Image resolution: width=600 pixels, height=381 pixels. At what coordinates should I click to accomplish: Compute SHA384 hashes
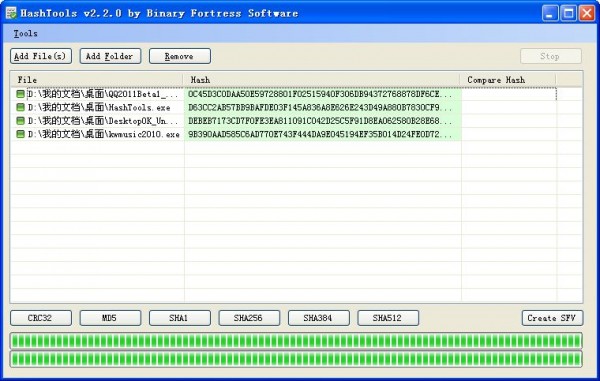tap(319, 318)
